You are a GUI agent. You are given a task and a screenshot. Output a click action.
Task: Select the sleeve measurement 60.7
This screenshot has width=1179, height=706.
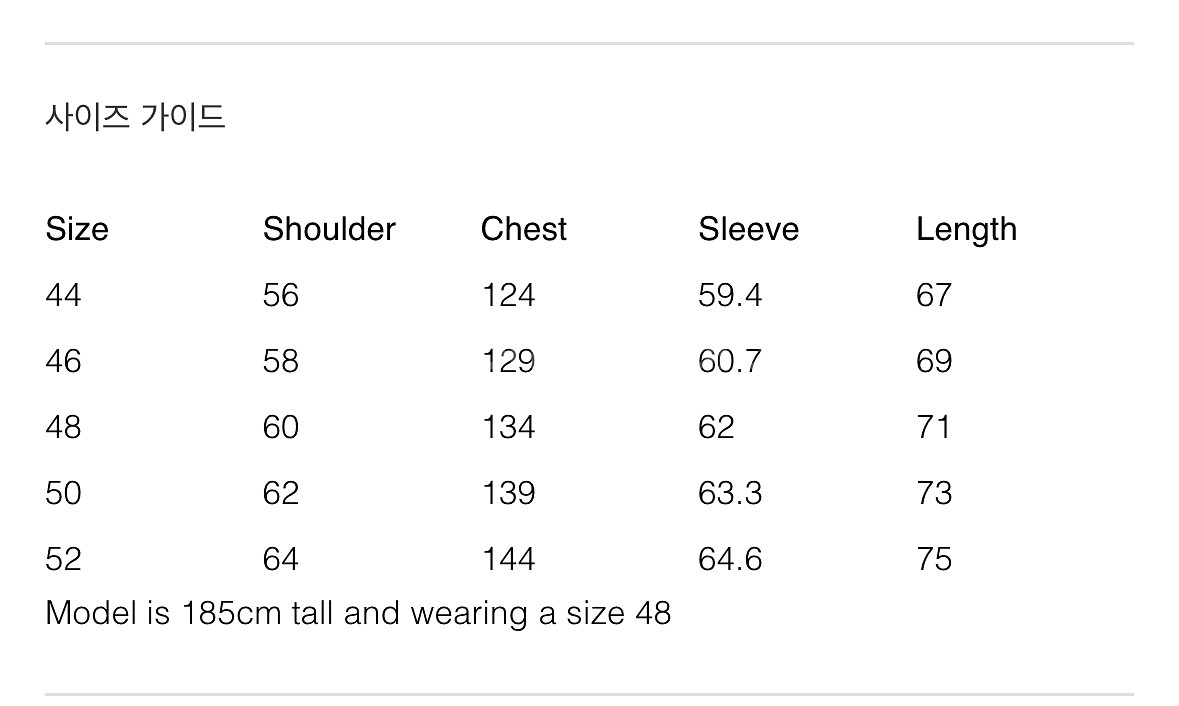click(730, 361)
